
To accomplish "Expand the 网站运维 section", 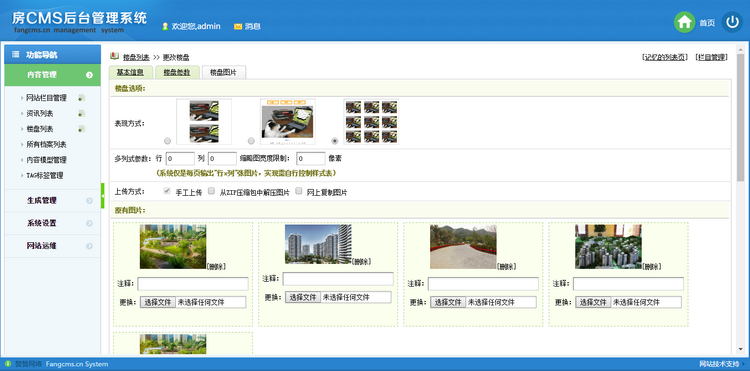I will pyautogui.click(x=53, y=246).
